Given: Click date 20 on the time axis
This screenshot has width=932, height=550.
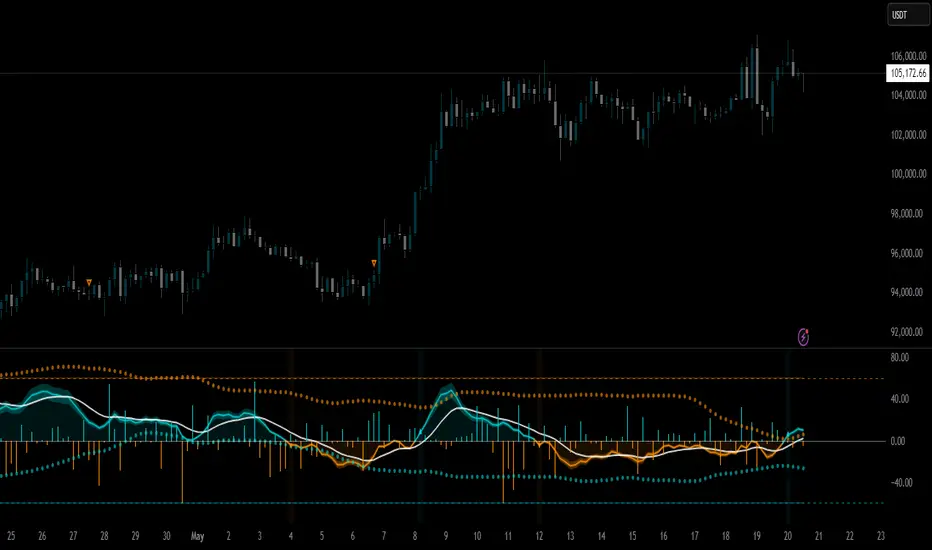Looking at the screenshot, I should click(x=788, y=536).
